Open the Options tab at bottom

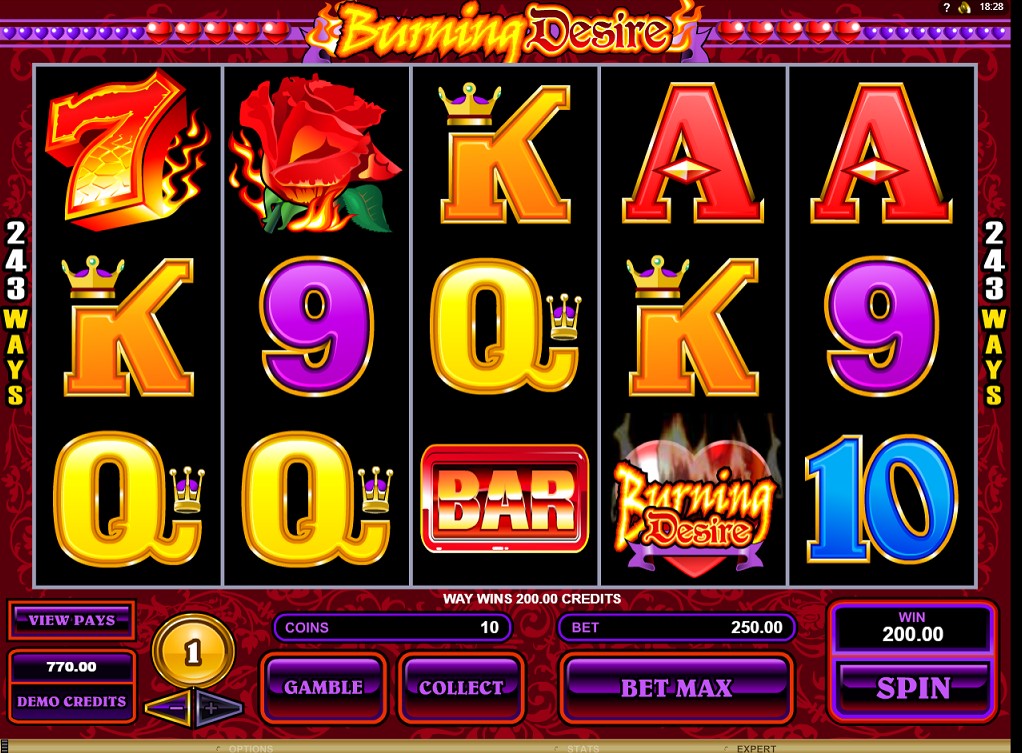click(250, 748)
